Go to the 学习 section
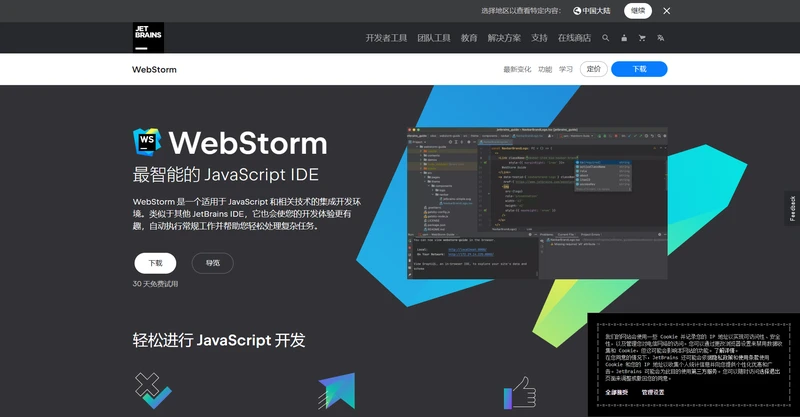The height and width of the screenshot is (417, 800). tap(566, 69)
